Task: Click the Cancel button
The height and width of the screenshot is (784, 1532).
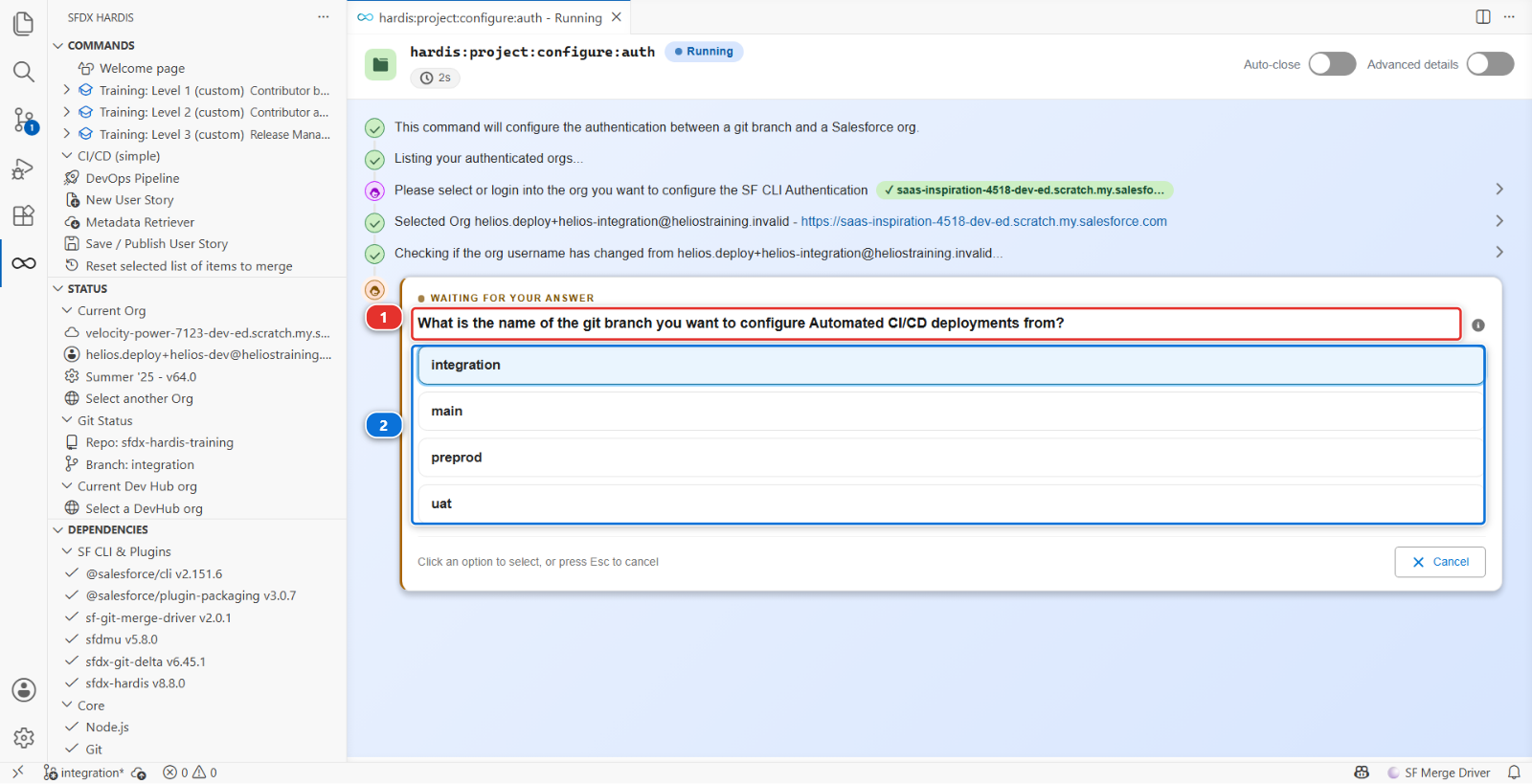Action: [1440, 562]
